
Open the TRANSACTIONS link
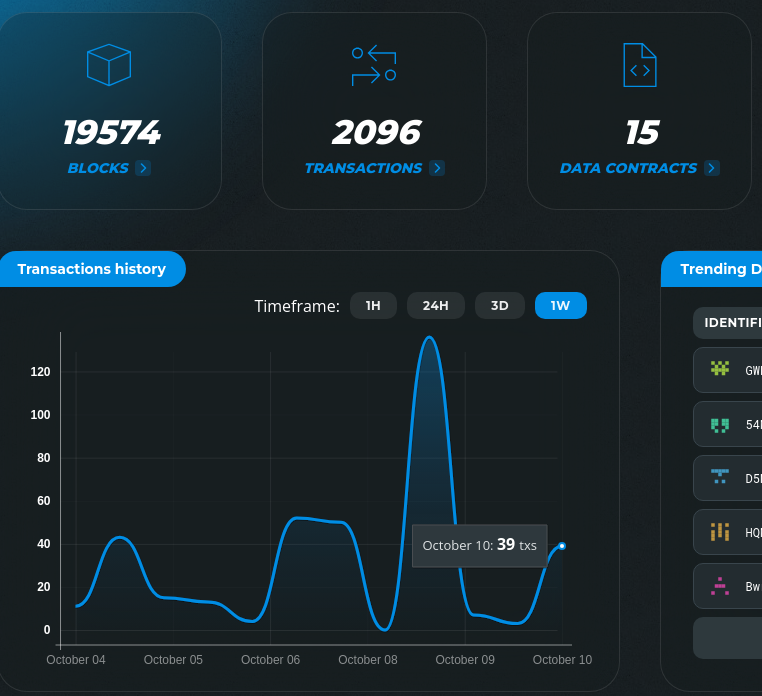click(x=363, y=168)
